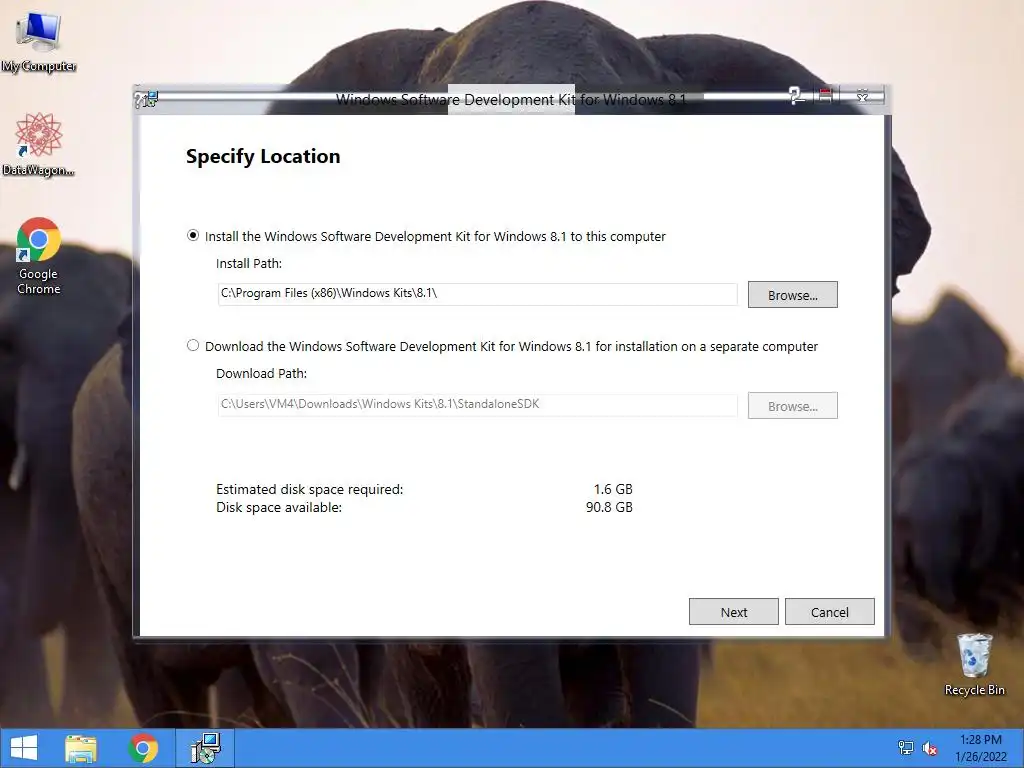The image size is (1024, 768).
Task: Open the Windows Start button
Action: click(x=24, y=748)
